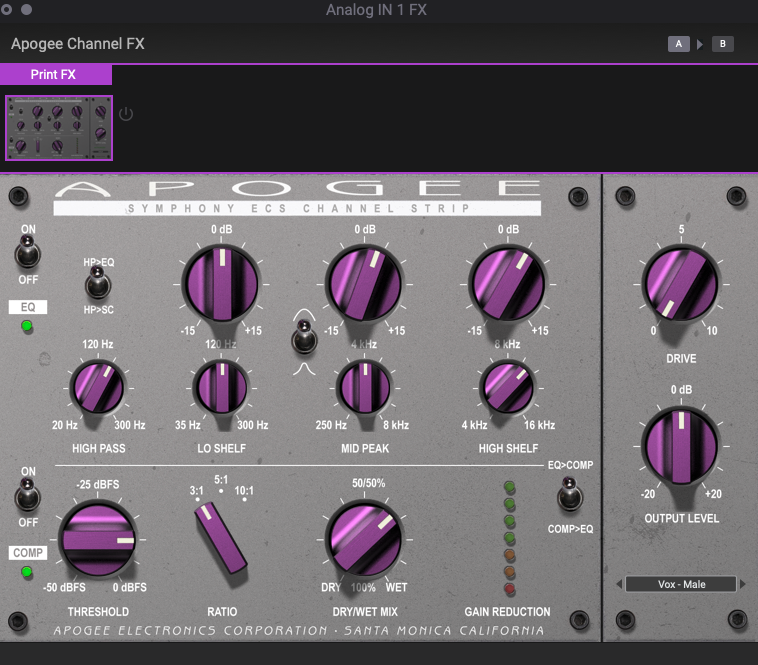
Task: Click the GAIN REDUCTION label
Action: pyautogui.click(x=507, y=612)
